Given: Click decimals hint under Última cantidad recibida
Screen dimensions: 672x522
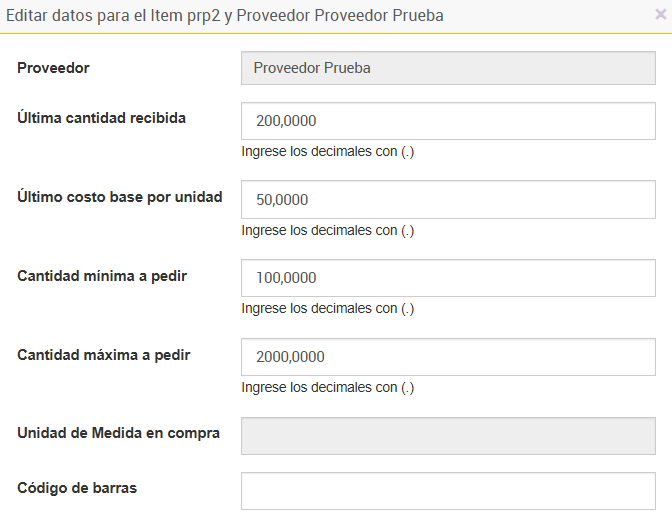Looking at the screenshot, I should click(328, 152).
